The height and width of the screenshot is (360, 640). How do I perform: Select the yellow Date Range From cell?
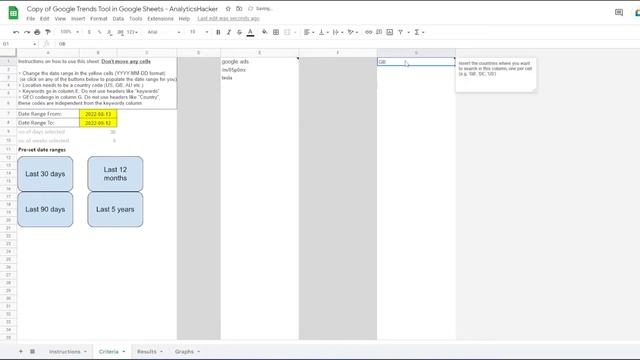click(x=98, y=114)
